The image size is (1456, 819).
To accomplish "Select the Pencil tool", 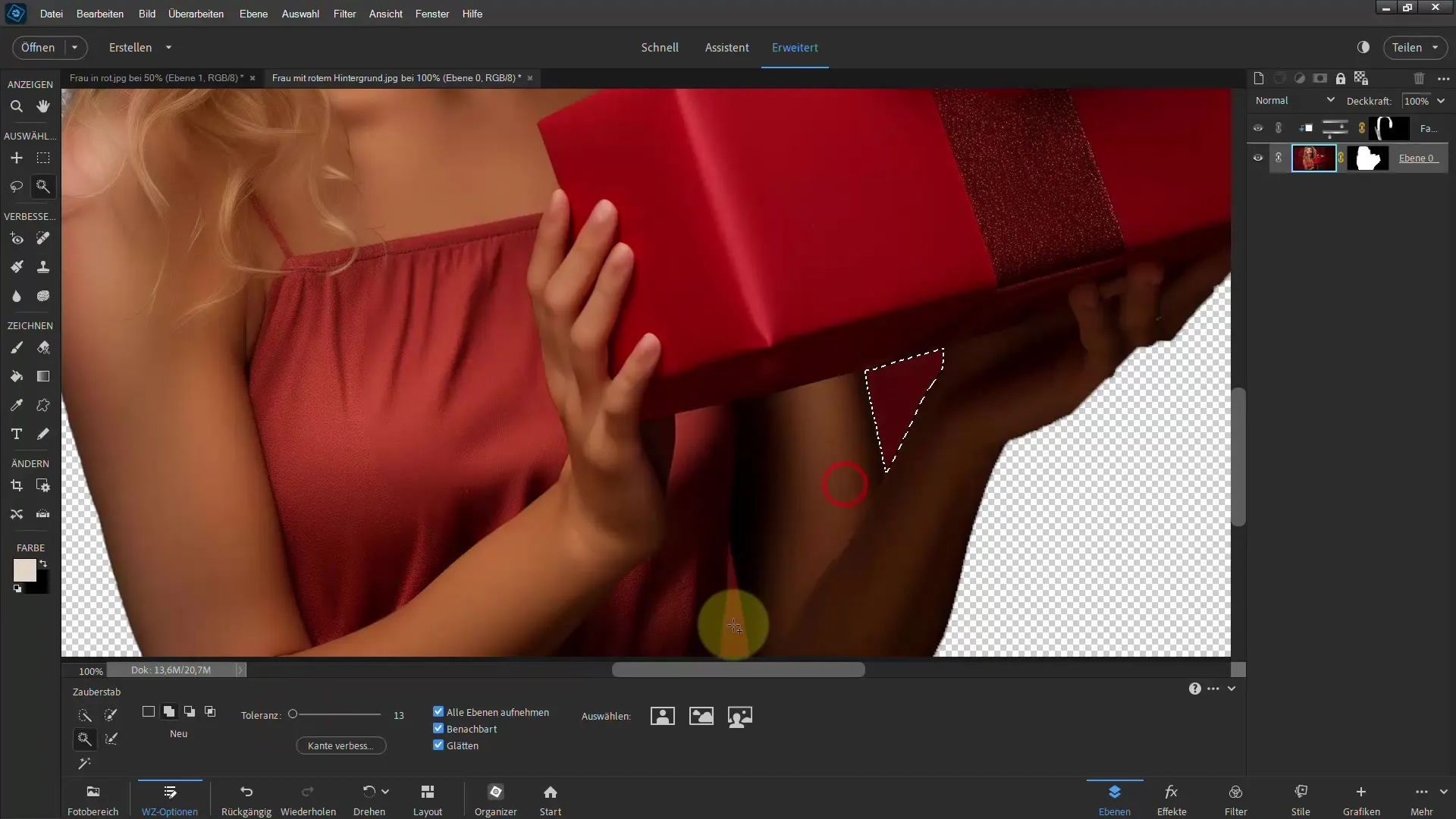I will (x=43, y=434).
